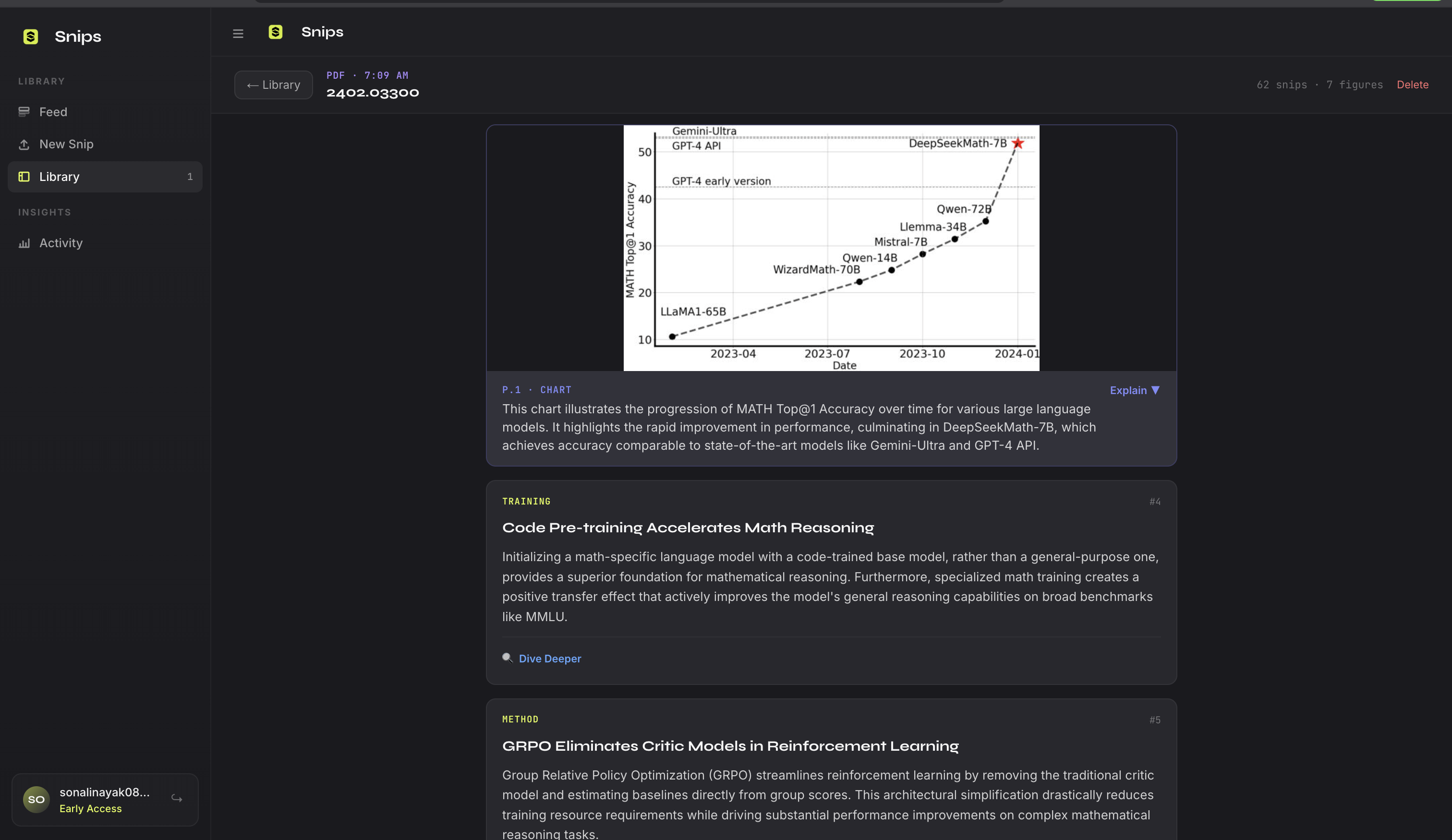
Task: Open the Code Pre-training snip title
Action: [x=688, y=528]
